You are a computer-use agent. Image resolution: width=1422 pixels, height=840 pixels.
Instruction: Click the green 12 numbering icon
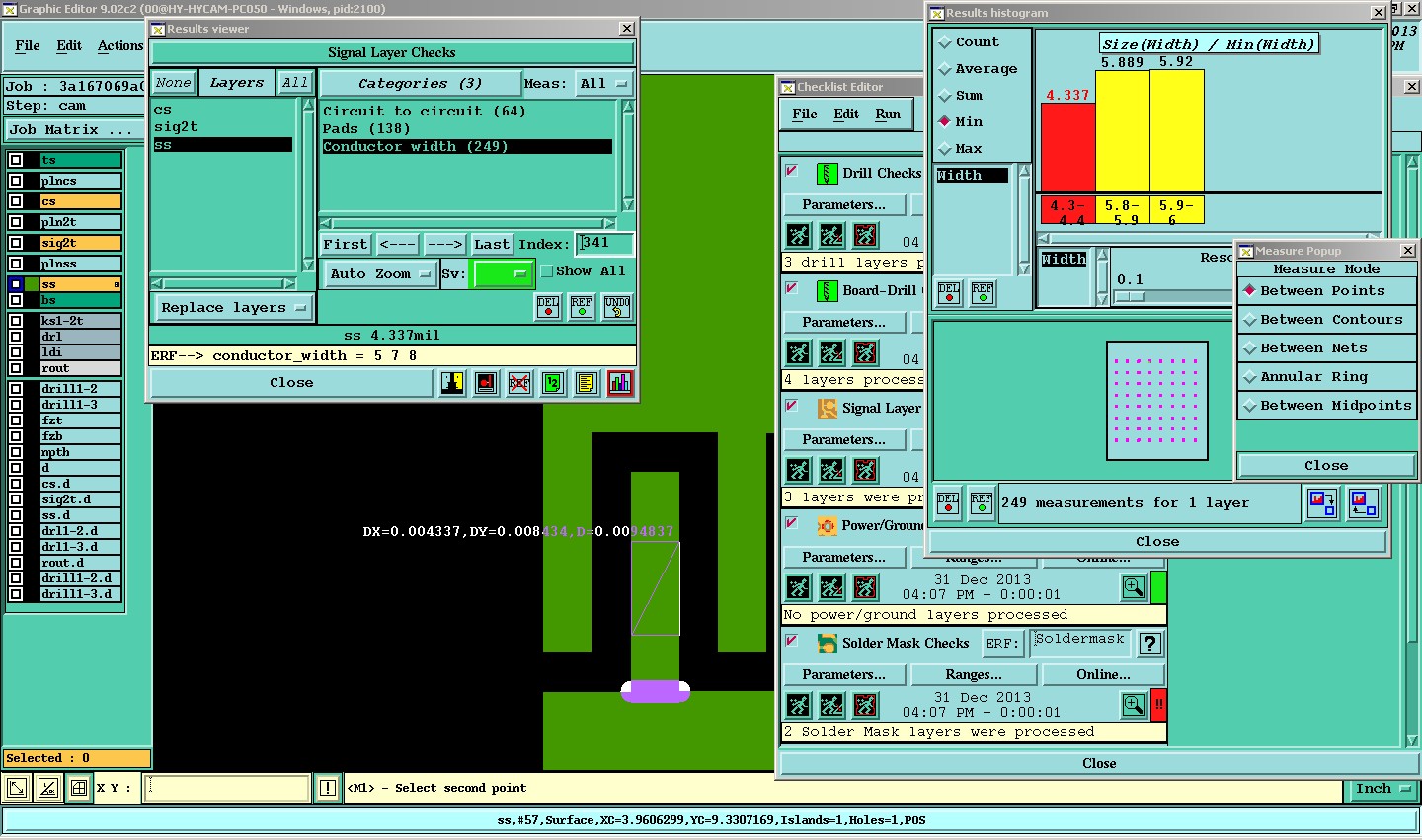click(x=553, y=383)
